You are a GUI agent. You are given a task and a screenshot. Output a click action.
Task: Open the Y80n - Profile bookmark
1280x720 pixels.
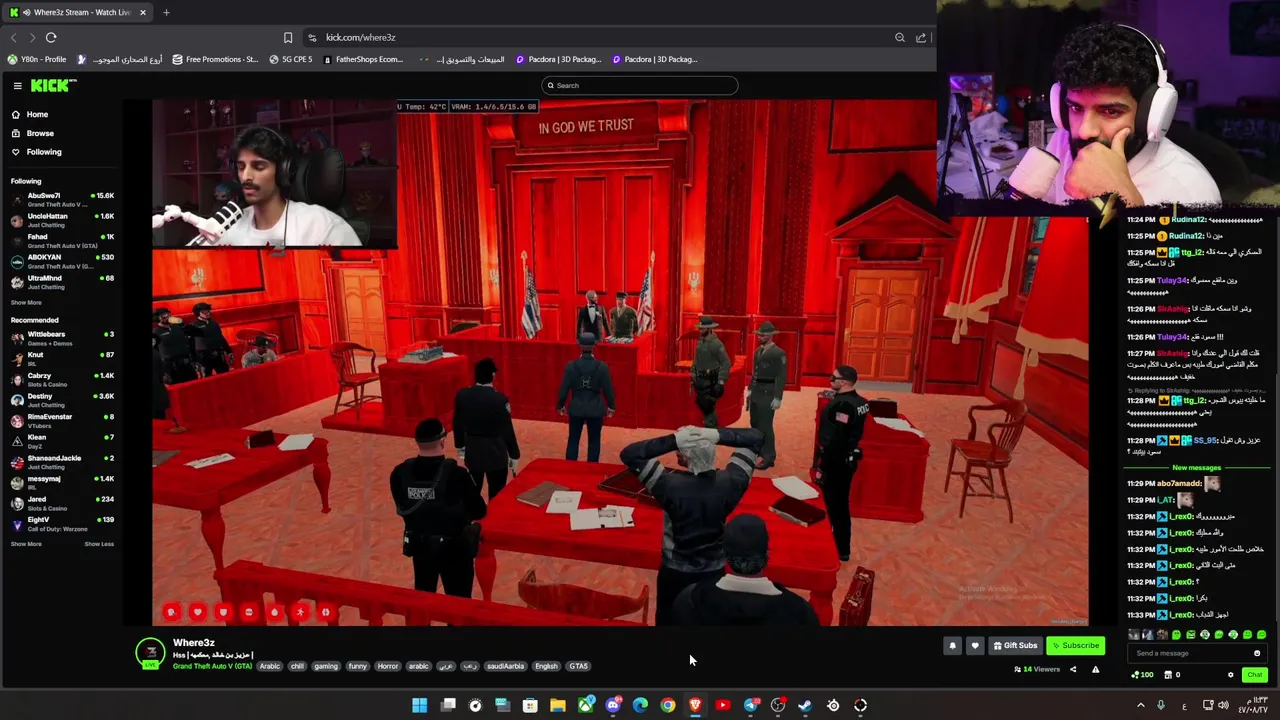37,59
